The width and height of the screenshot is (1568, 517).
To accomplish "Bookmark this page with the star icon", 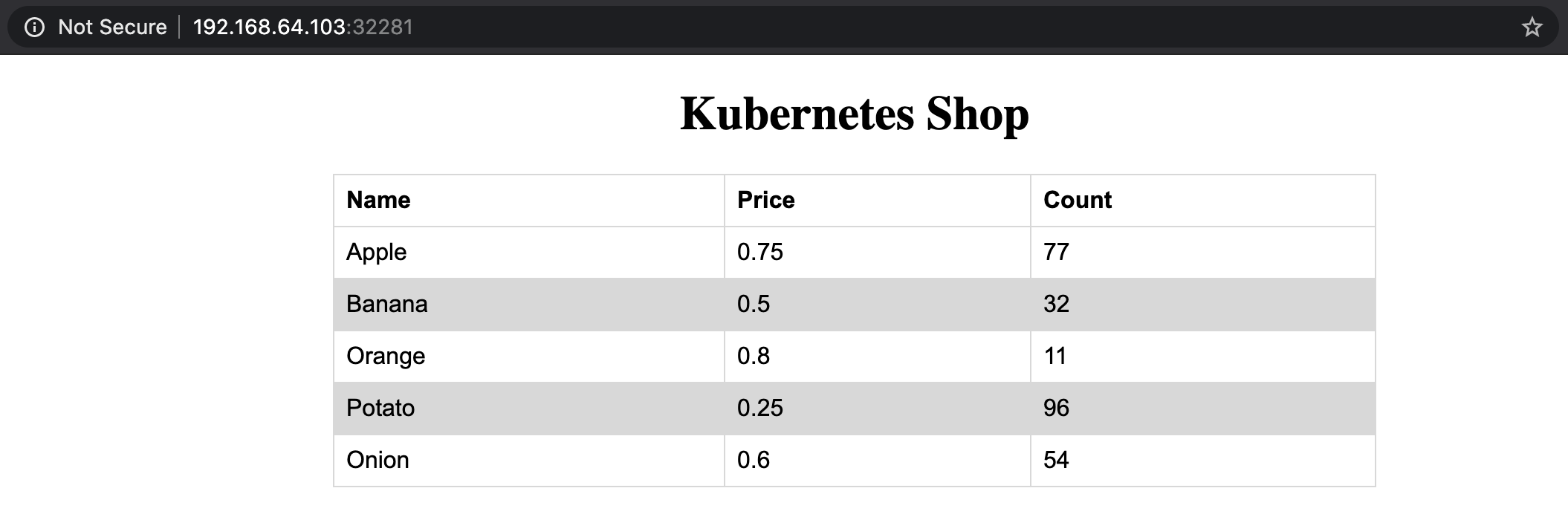I will [1532, 27].
